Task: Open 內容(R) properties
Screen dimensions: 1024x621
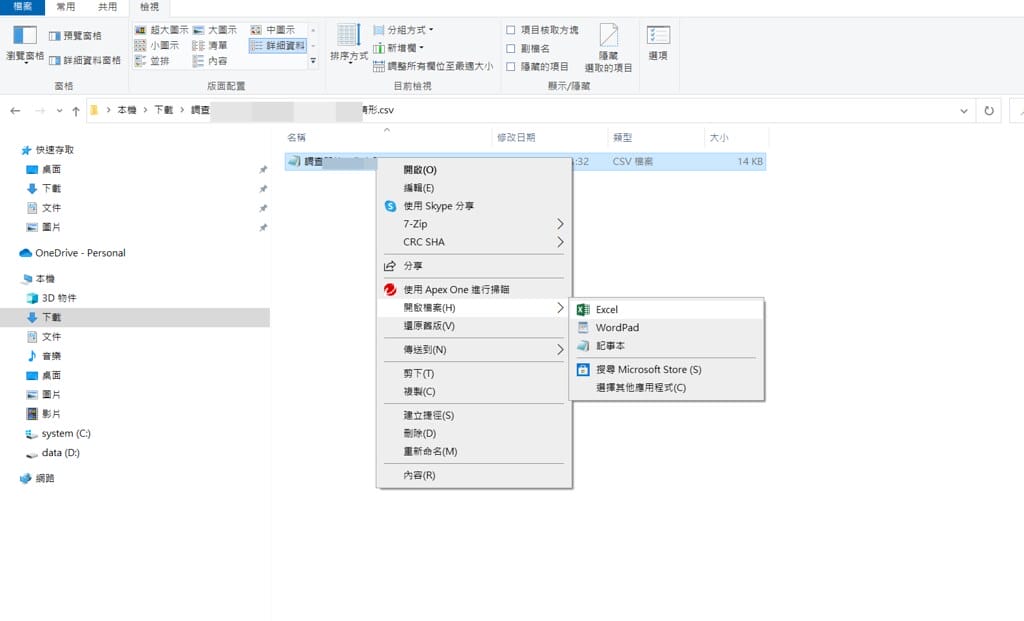Action: pyautogui.click(x=474, y=475)
